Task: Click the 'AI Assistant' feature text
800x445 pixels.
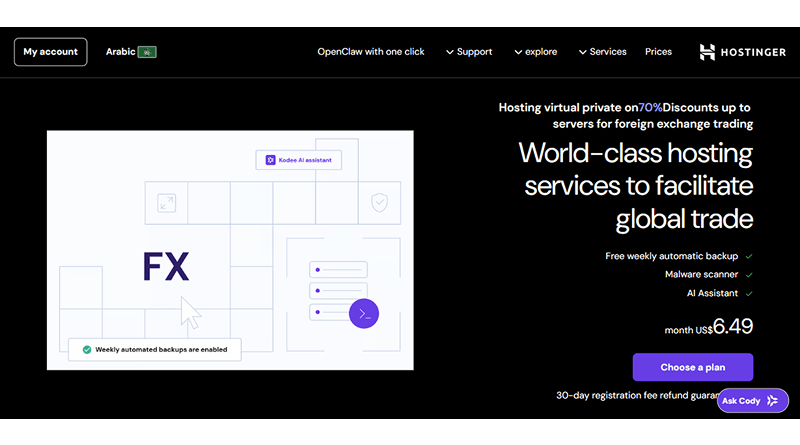Action: (x=712, y=293)
